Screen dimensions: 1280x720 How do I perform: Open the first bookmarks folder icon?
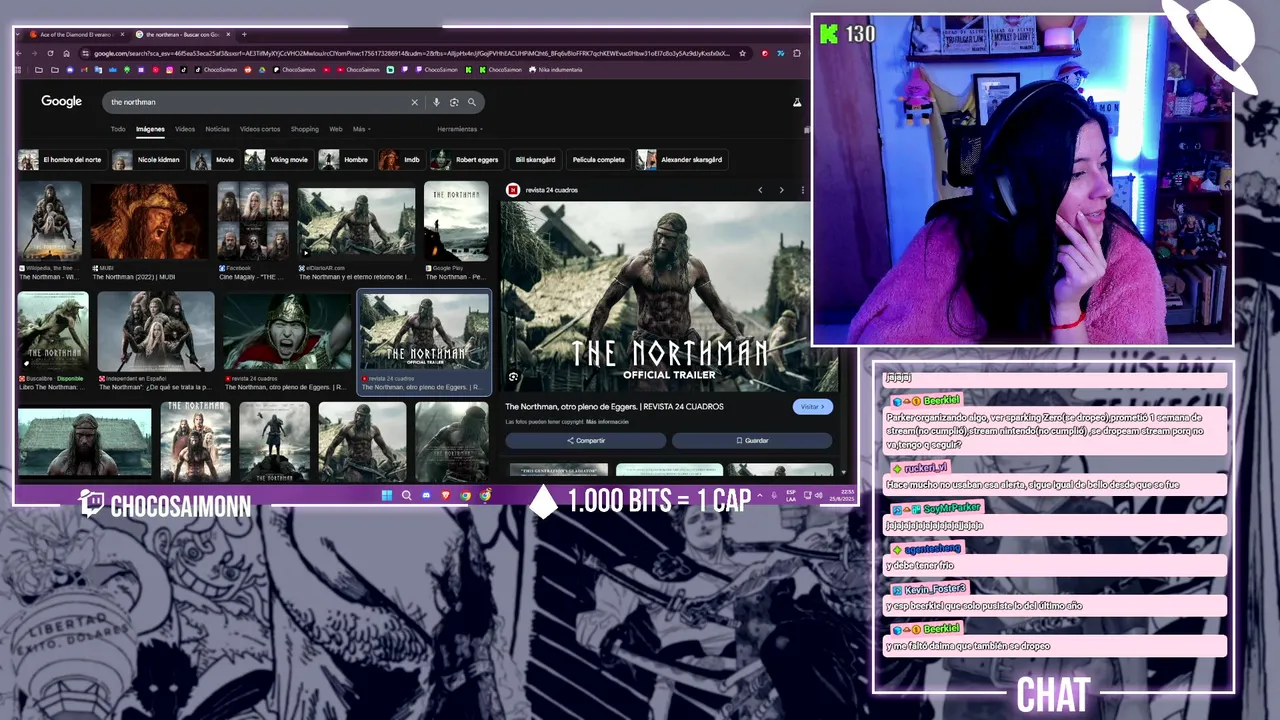pos(39,70)
